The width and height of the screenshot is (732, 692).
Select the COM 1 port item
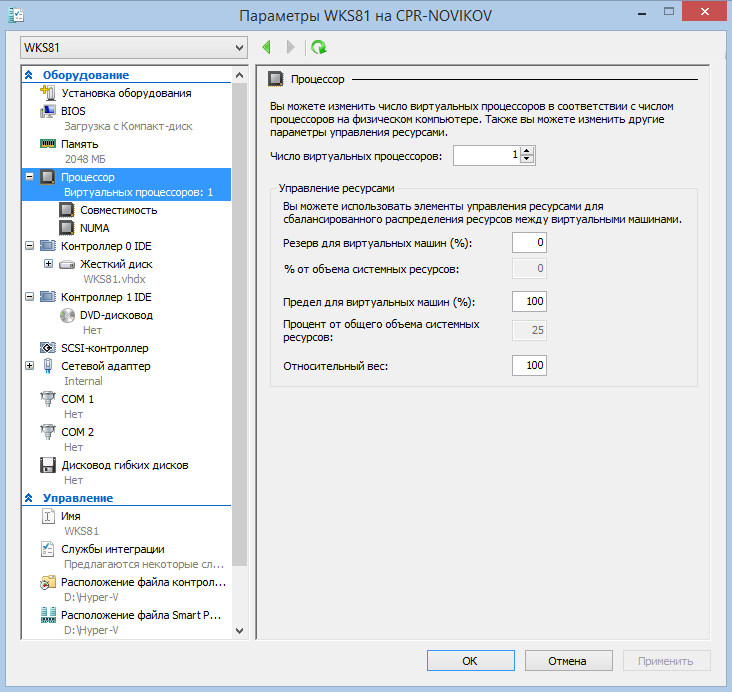[x=77, y=399]
